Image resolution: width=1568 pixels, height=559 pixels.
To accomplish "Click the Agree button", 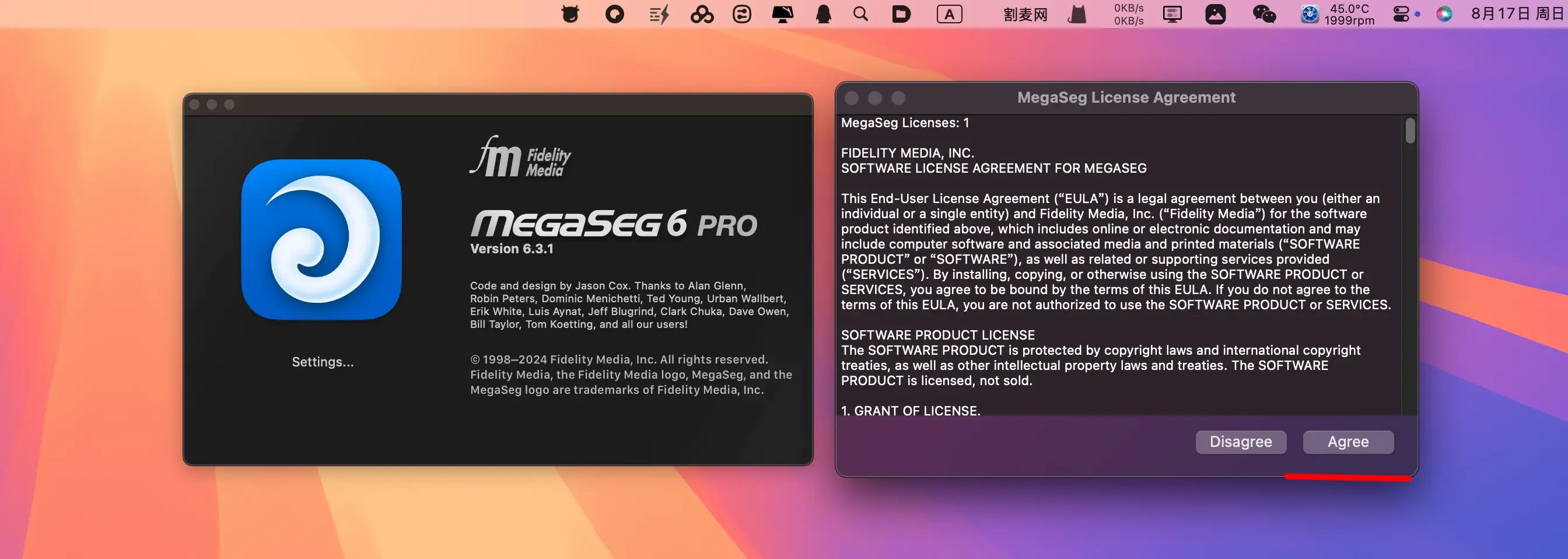I will tap(1347, 442).
